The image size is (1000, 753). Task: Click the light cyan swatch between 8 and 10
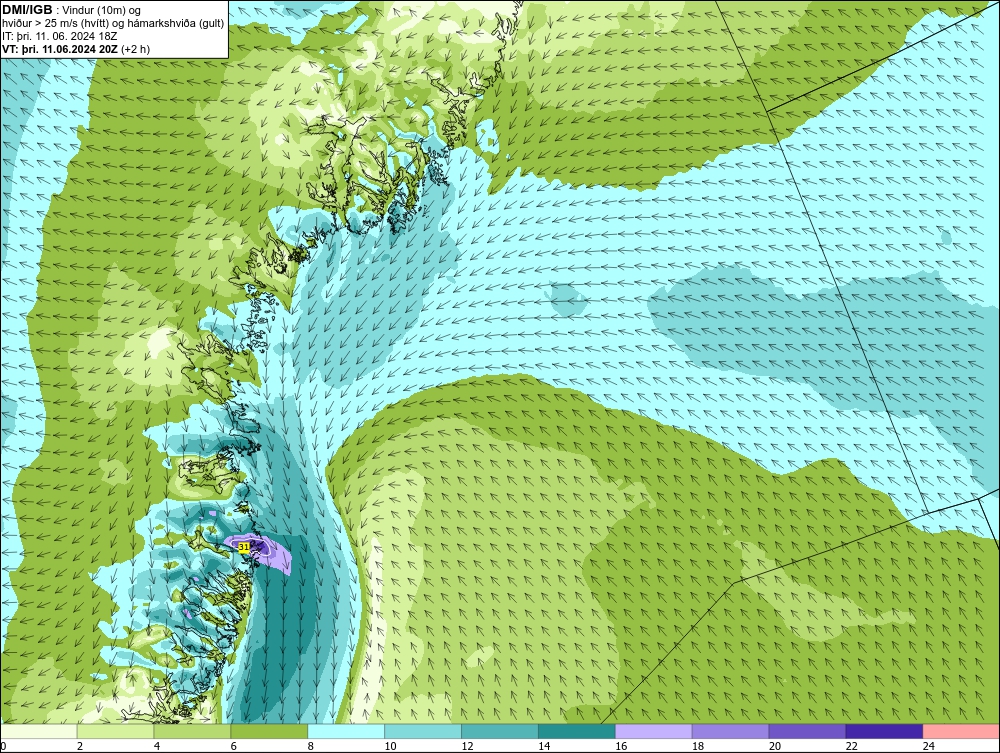pyautogui.click(x=346, y=731)
